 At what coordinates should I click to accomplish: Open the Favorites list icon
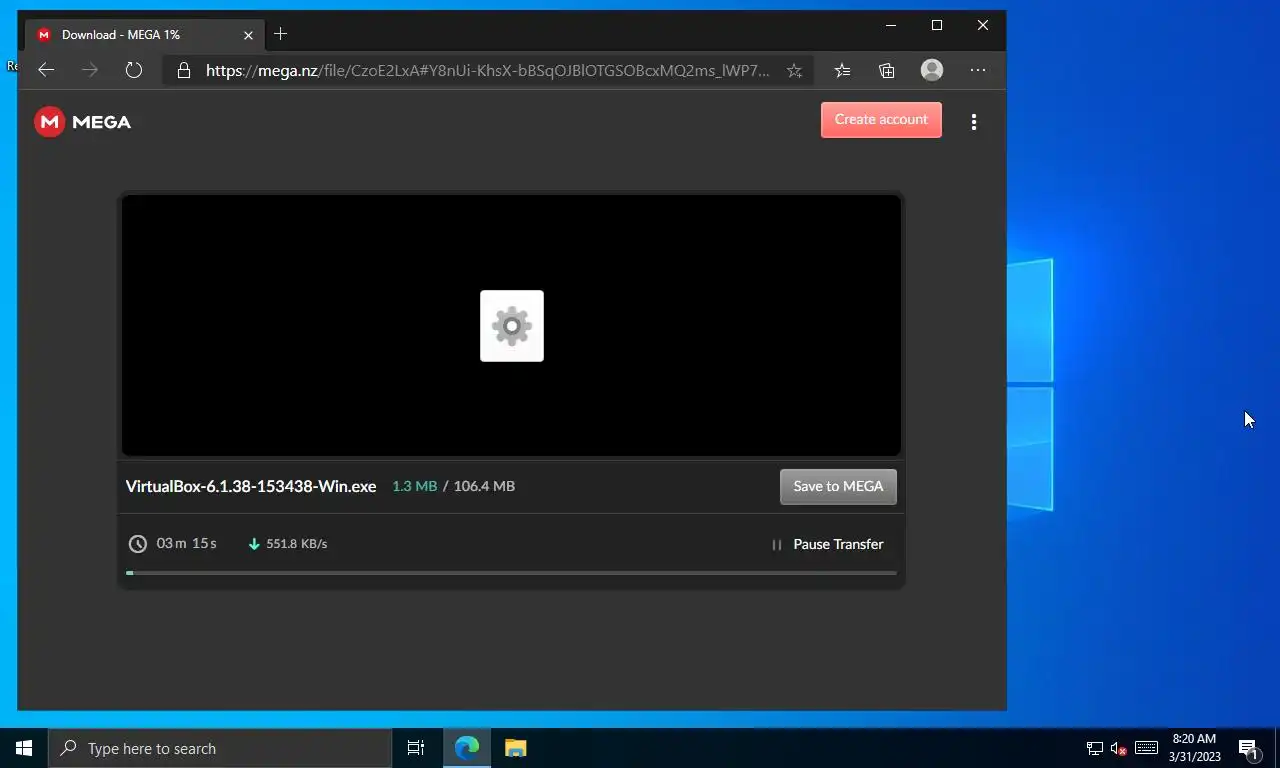(843, 70)
